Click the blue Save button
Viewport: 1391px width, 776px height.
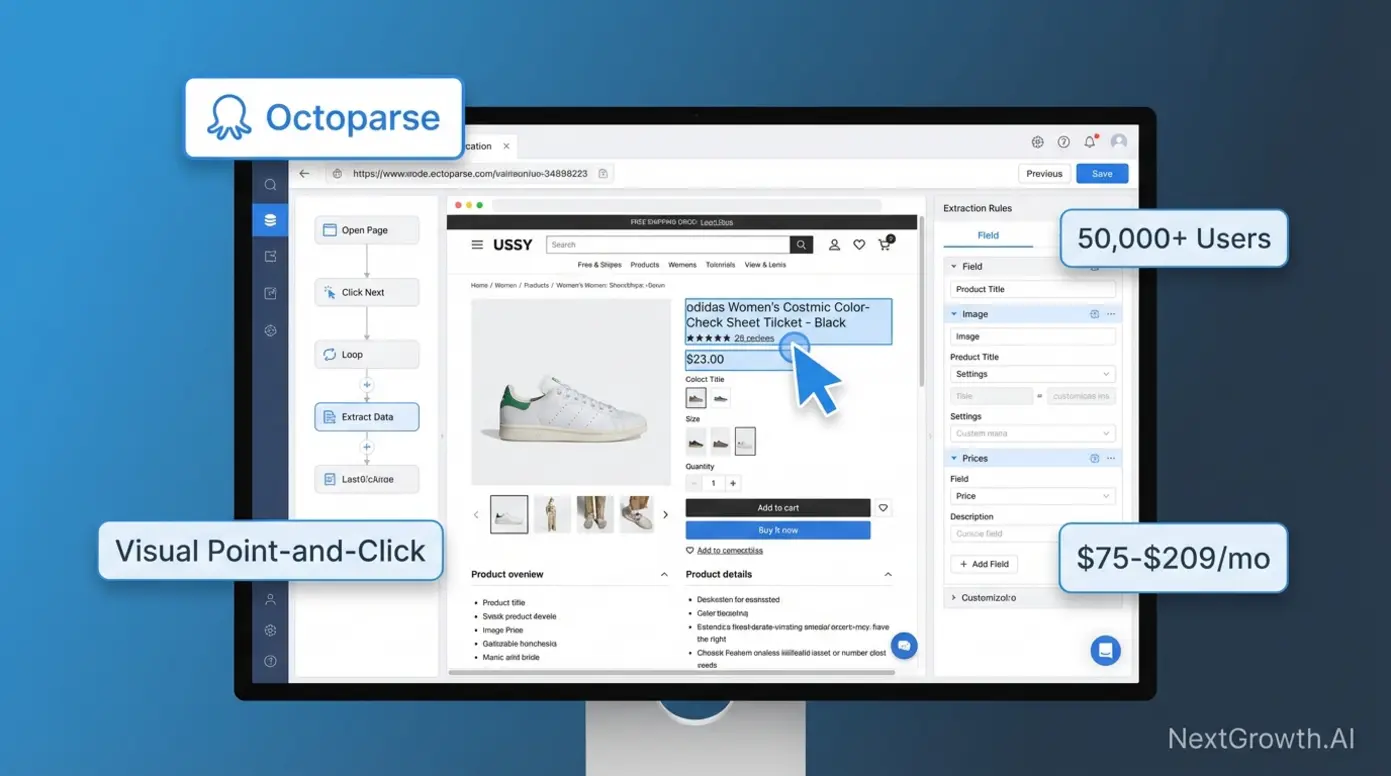point(1102,173)
